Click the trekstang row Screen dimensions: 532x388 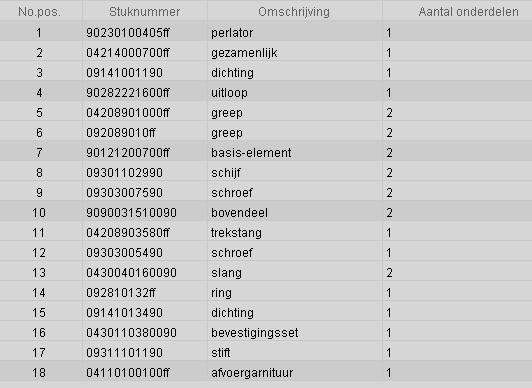point(266,233)
